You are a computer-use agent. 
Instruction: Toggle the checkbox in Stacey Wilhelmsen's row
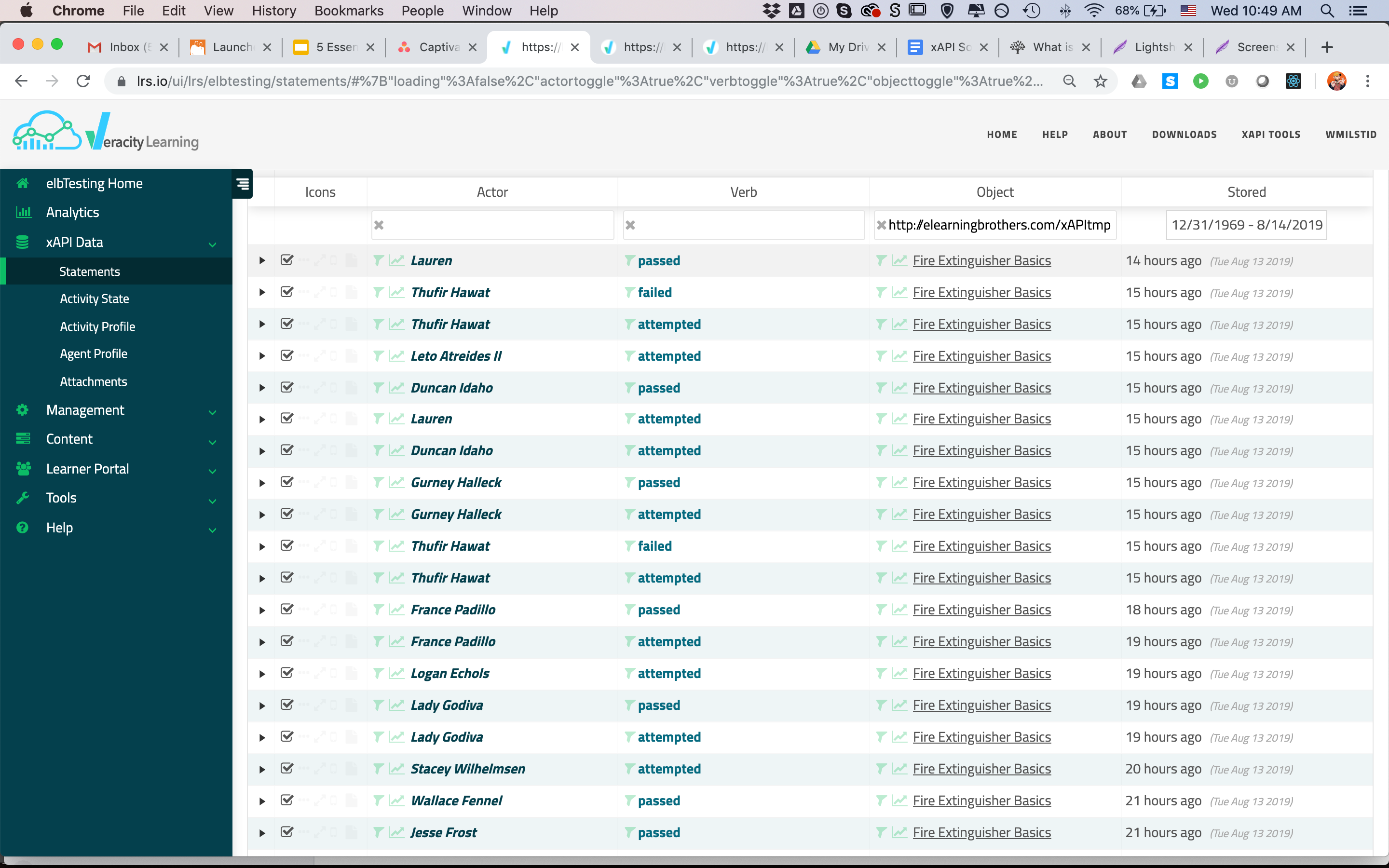pyautogui.click(x=287, y=768)
